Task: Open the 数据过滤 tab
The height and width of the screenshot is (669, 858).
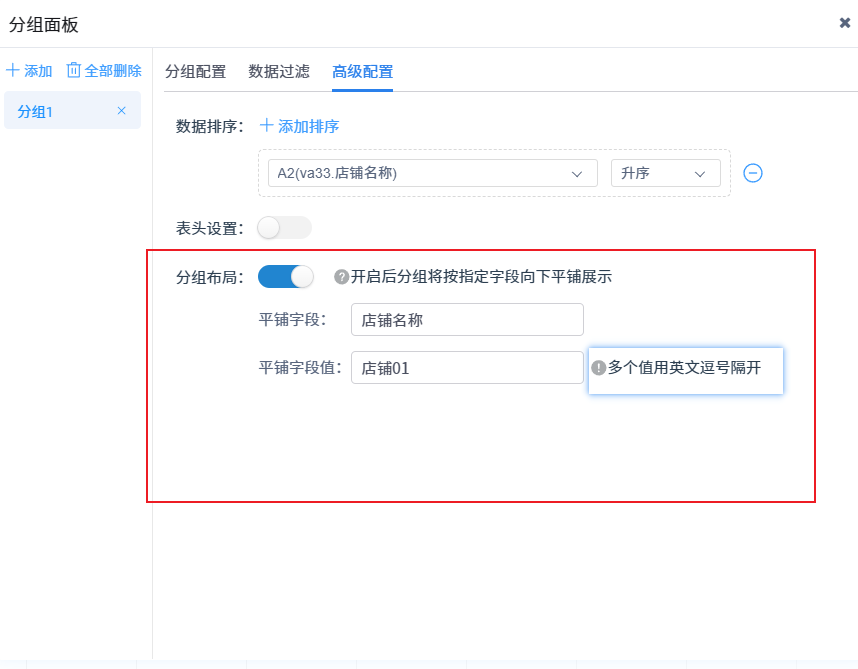Action: click(279, 72)
